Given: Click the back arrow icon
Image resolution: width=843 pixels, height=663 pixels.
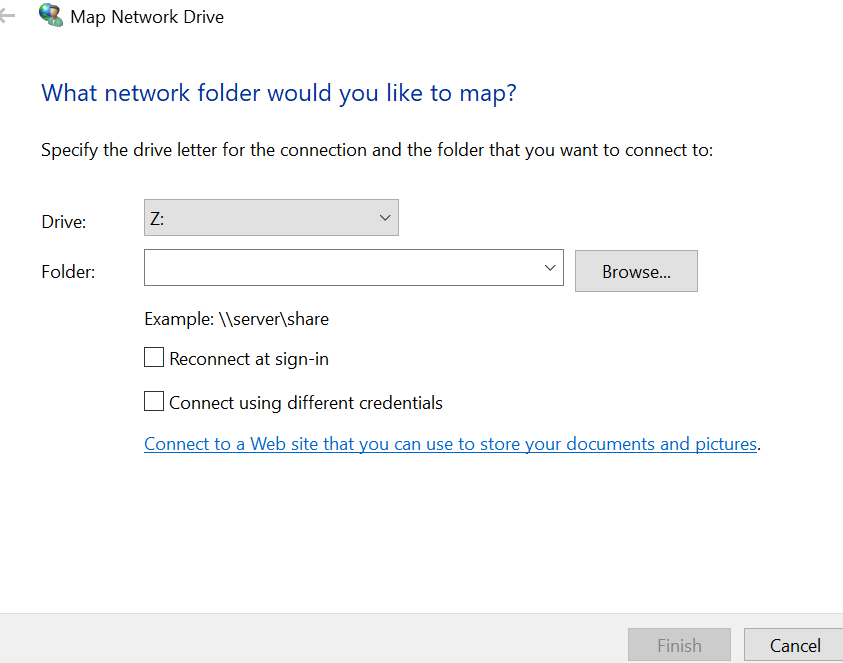Looking at the screenshot, I should (x=6, y=16).
